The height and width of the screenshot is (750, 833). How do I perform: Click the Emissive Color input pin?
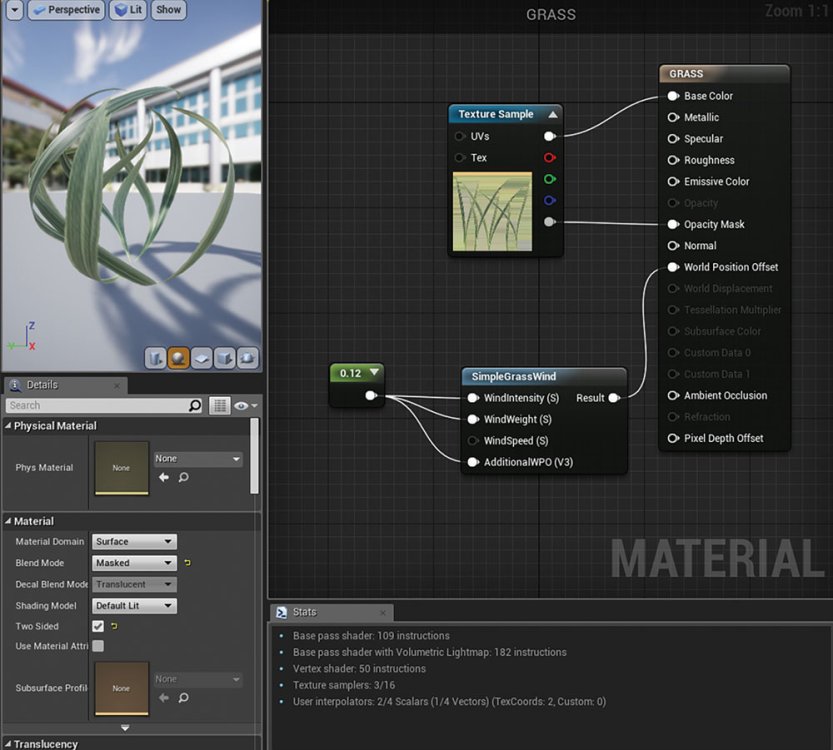click(x=673, y=182)
